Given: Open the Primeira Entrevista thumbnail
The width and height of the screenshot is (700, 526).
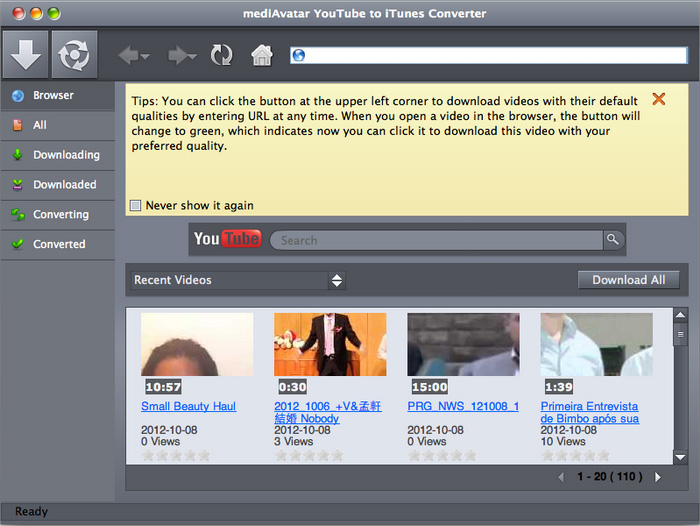Looking at the screenshot, I should tap(596, 344).
